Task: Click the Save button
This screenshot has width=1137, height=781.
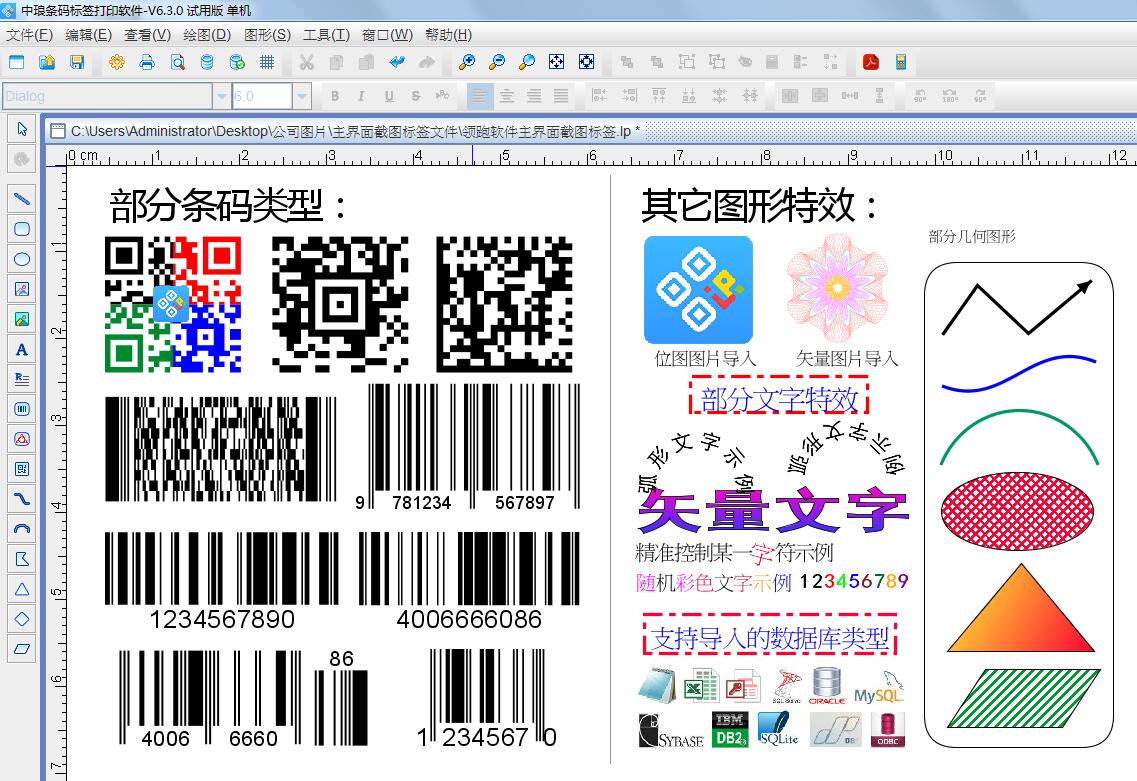Action: (x=75, y=62)
